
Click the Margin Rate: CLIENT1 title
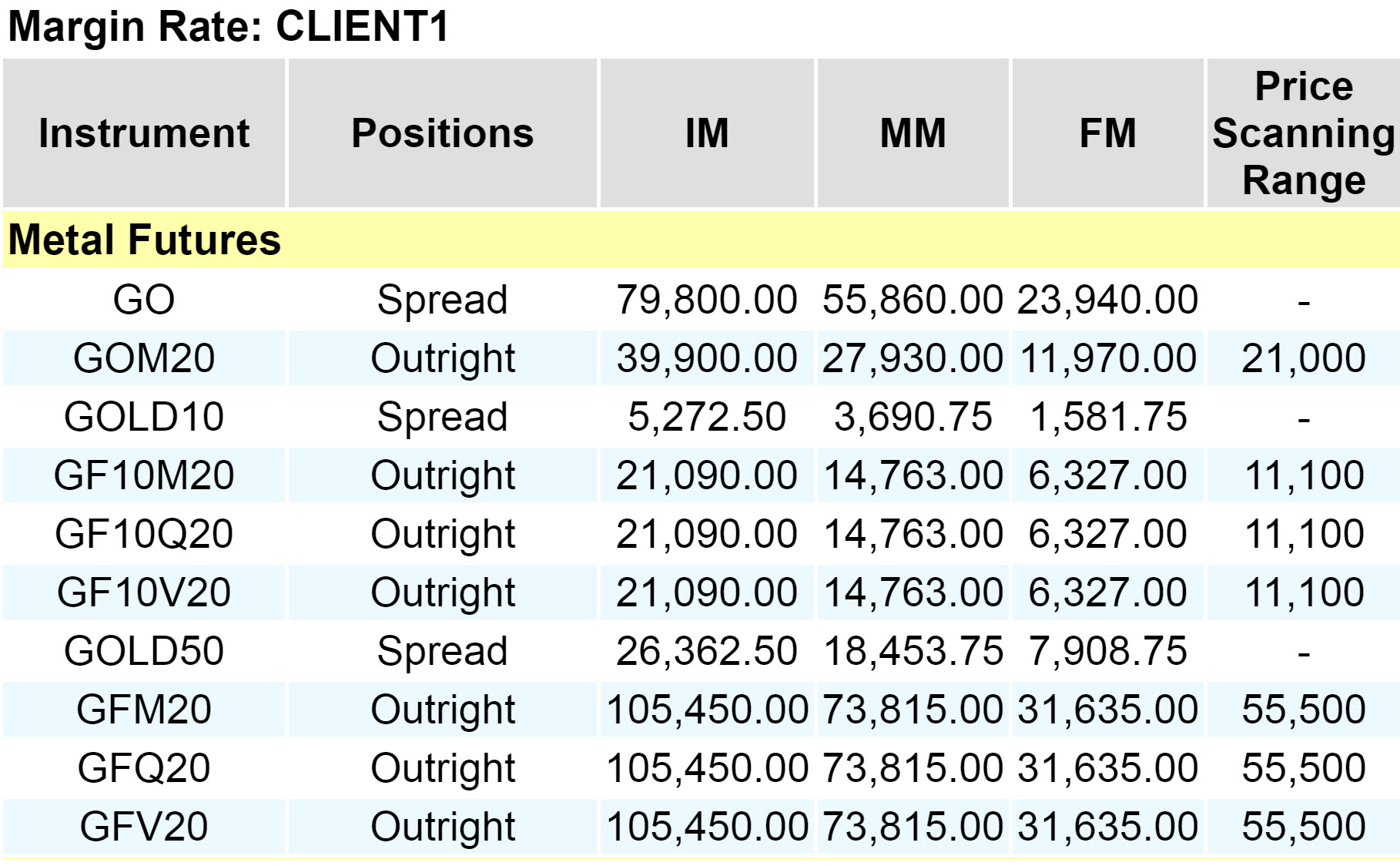click(228, 27)
